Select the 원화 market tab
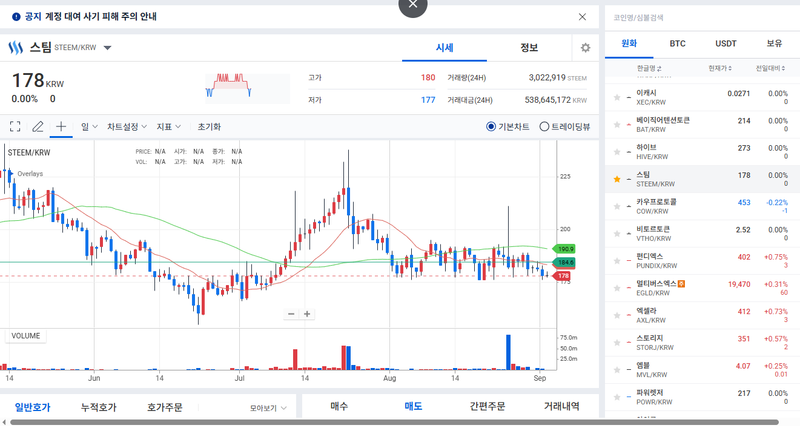 point(629,44)
